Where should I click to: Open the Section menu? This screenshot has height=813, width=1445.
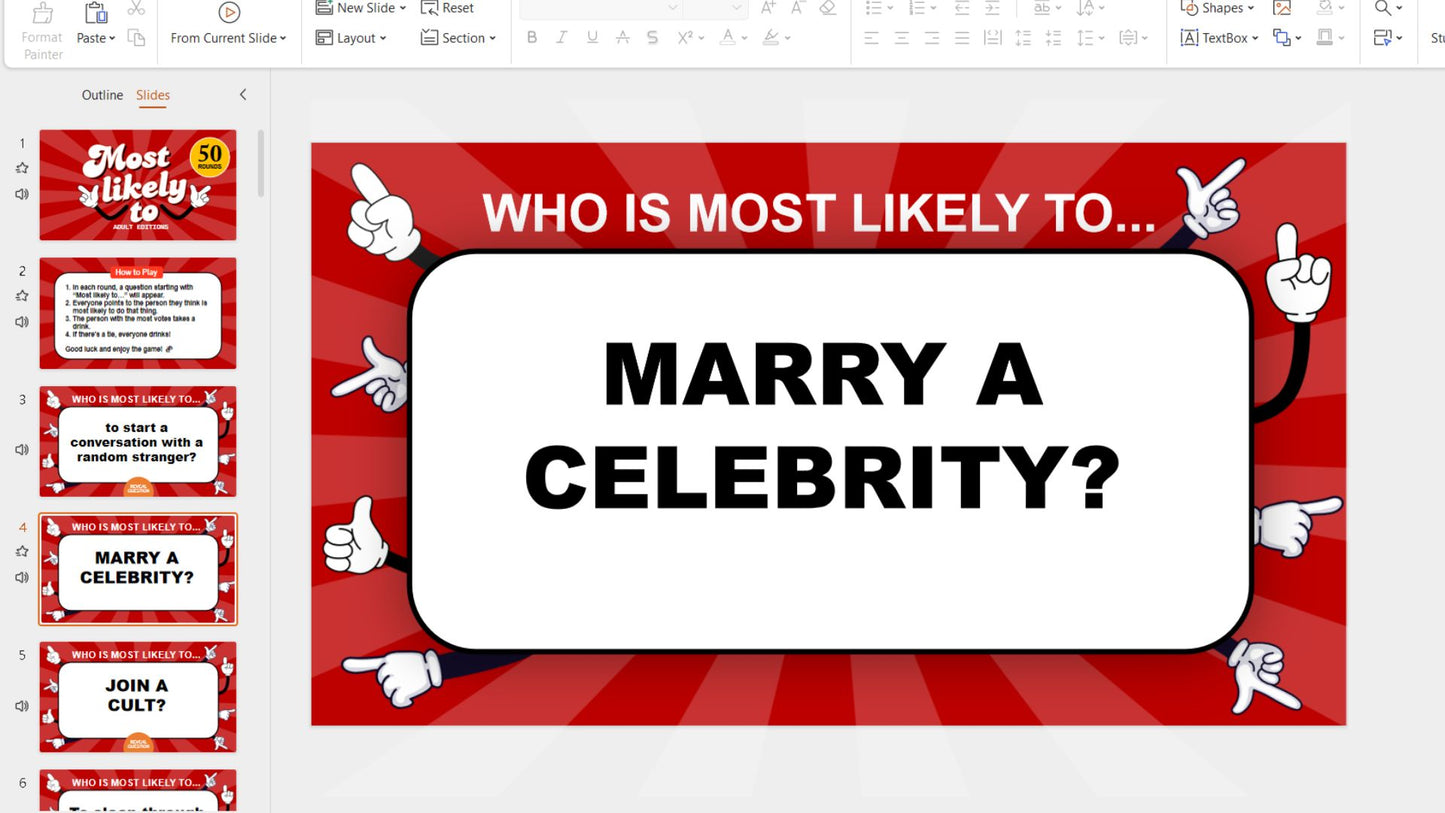(x=458, y=38)
